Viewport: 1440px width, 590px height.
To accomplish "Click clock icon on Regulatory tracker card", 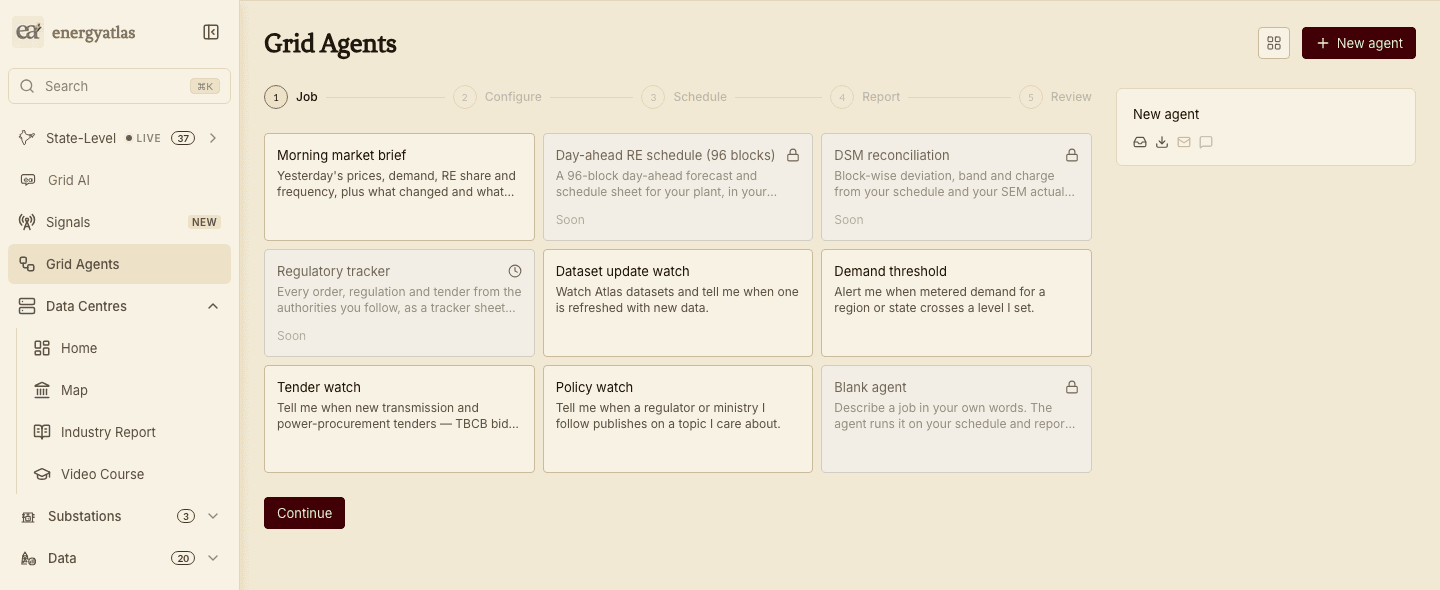I will point(515,271).
